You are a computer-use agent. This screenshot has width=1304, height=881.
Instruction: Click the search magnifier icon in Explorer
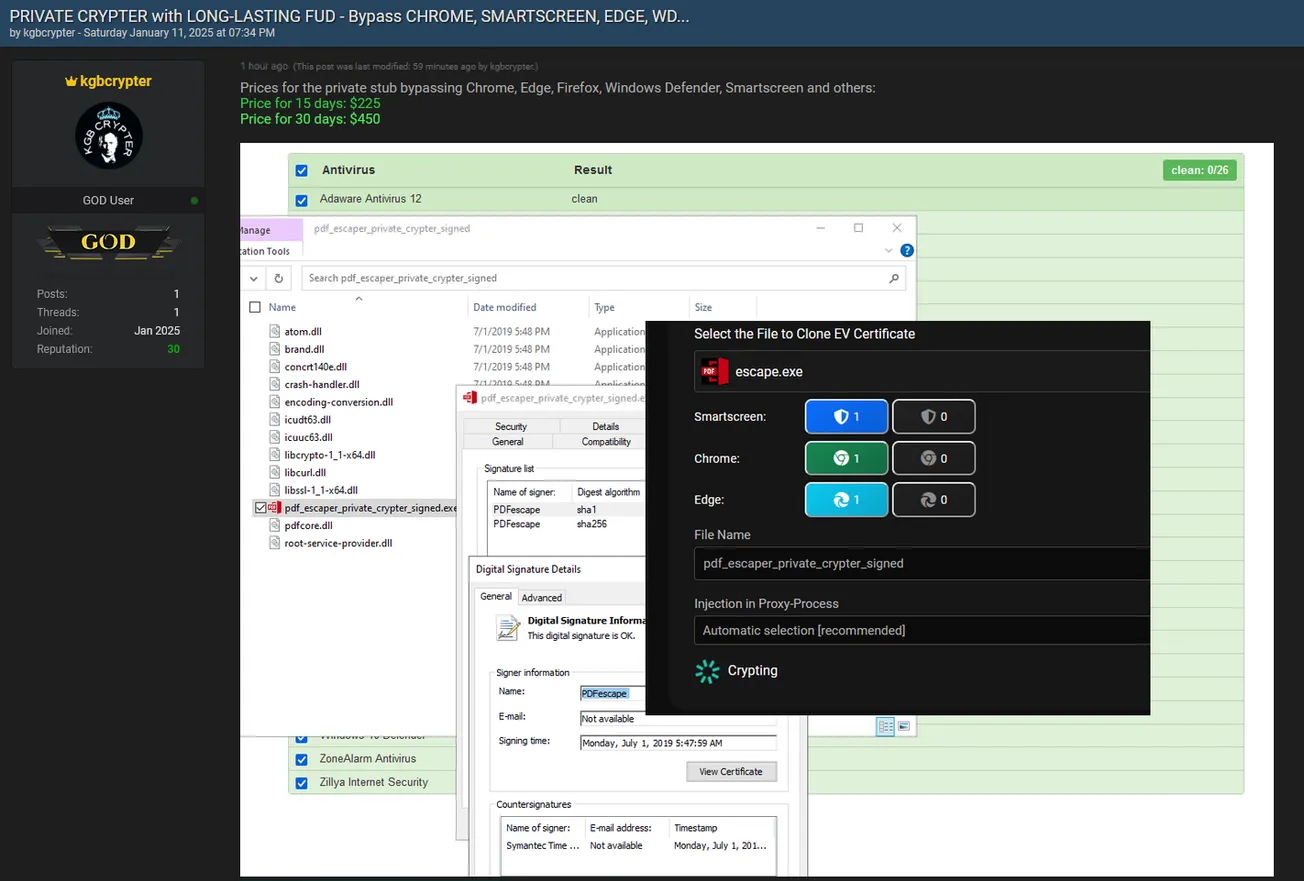894,278
